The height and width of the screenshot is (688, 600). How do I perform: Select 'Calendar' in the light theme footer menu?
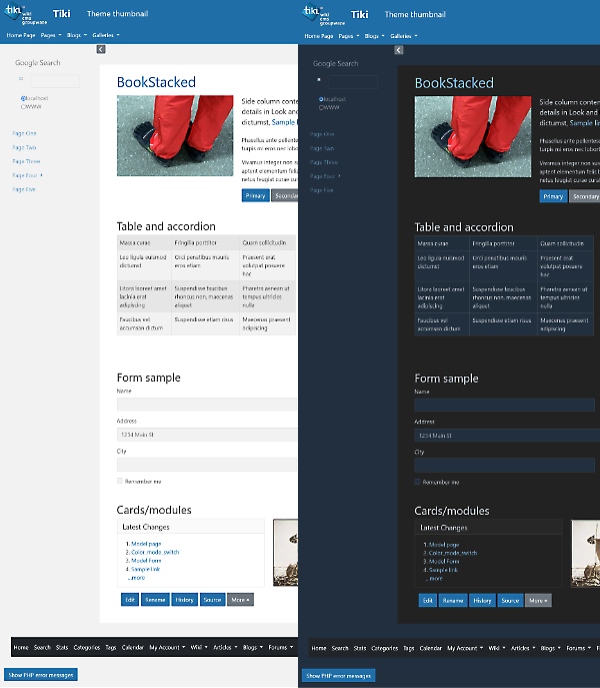(133, 648)
